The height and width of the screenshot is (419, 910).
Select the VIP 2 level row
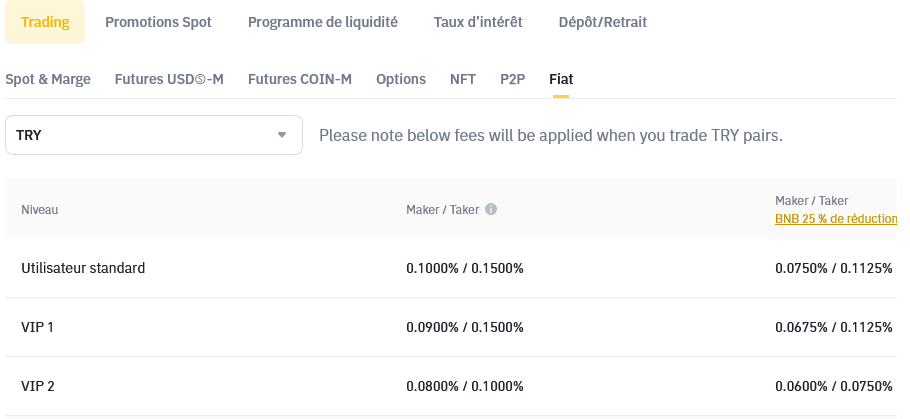pyautogui.click(x=37, y=386)
